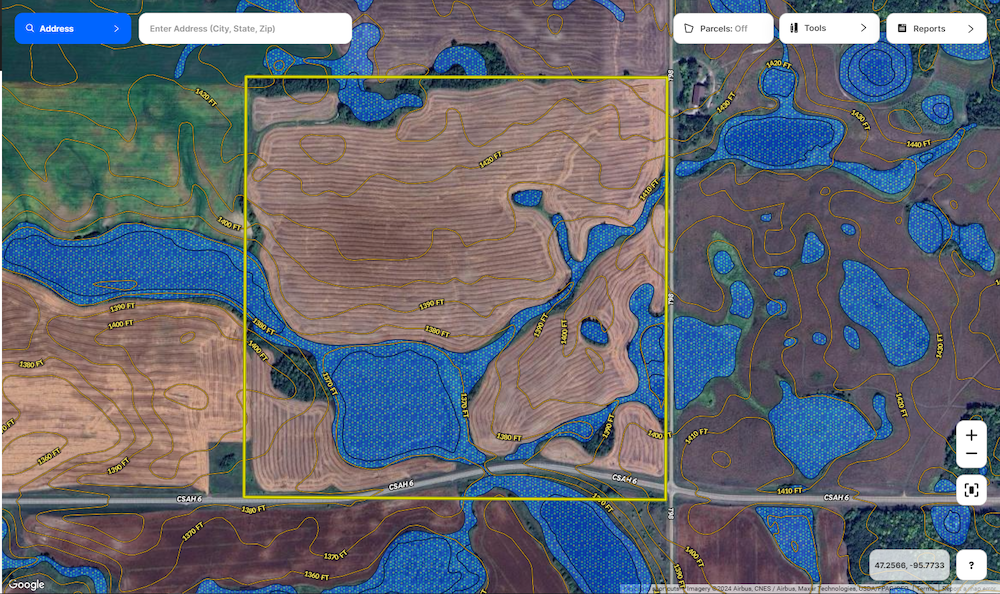1000x594 pixels.
Task: Click the Enter Address input field
Action: tap(245, 29)
